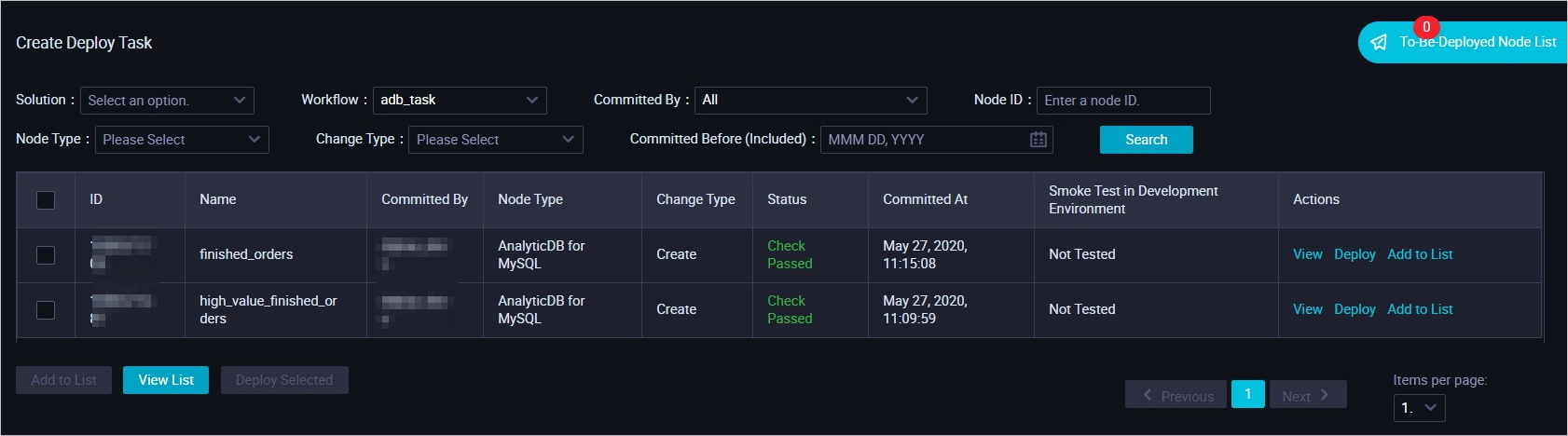This screenshot has width=1568, height=436.
Task: Click the View List button
Action: [166, 380]
